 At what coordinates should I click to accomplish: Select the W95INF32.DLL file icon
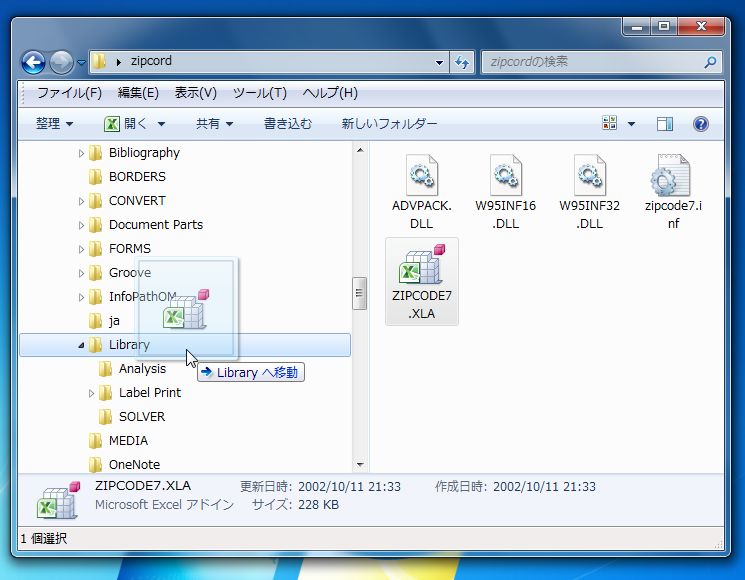[x=590, y=174]
